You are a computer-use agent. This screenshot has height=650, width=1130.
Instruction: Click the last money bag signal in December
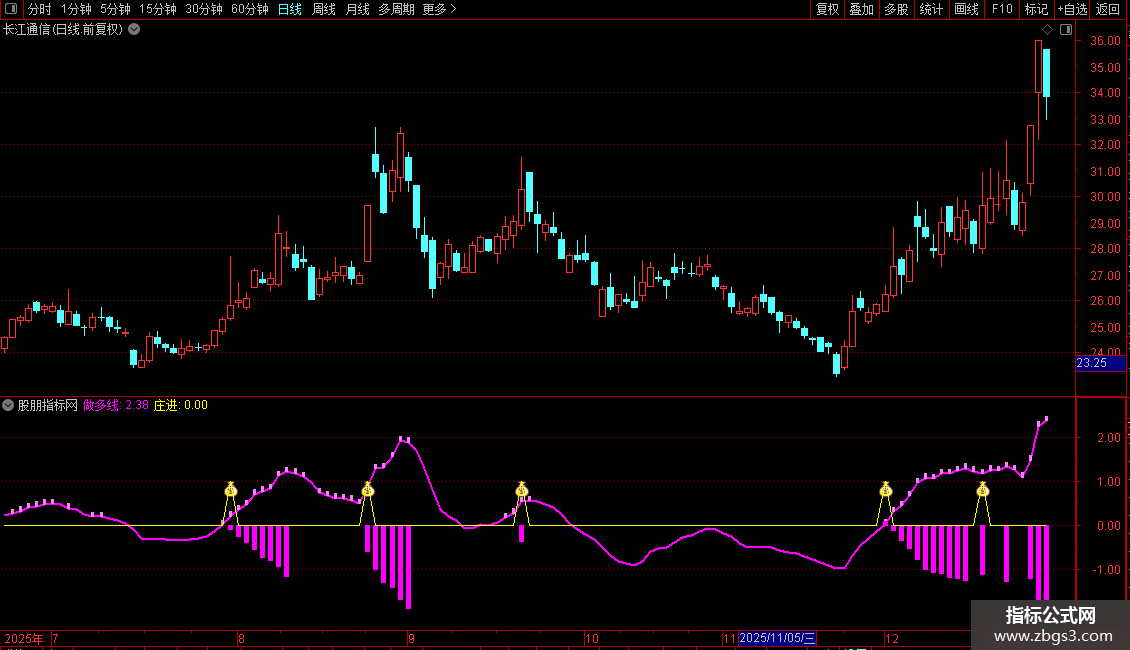(x=983, y=489)
